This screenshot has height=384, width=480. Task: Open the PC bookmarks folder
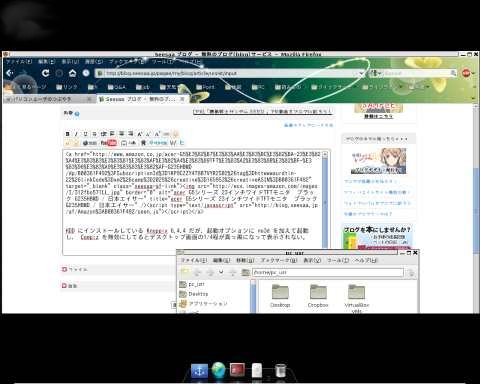pyautogui.click(x=258, y=87)
